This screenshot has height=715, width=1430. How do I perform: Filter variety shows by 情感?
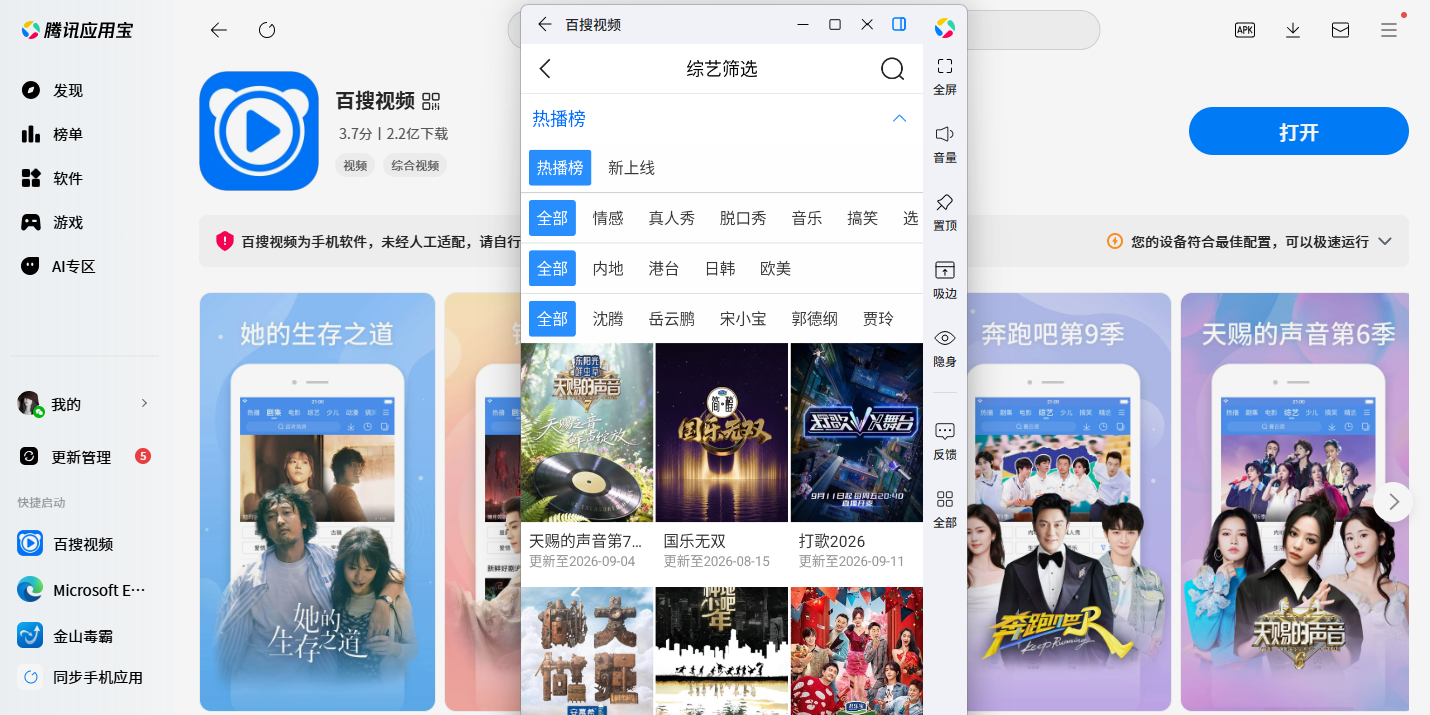(608, 218)
